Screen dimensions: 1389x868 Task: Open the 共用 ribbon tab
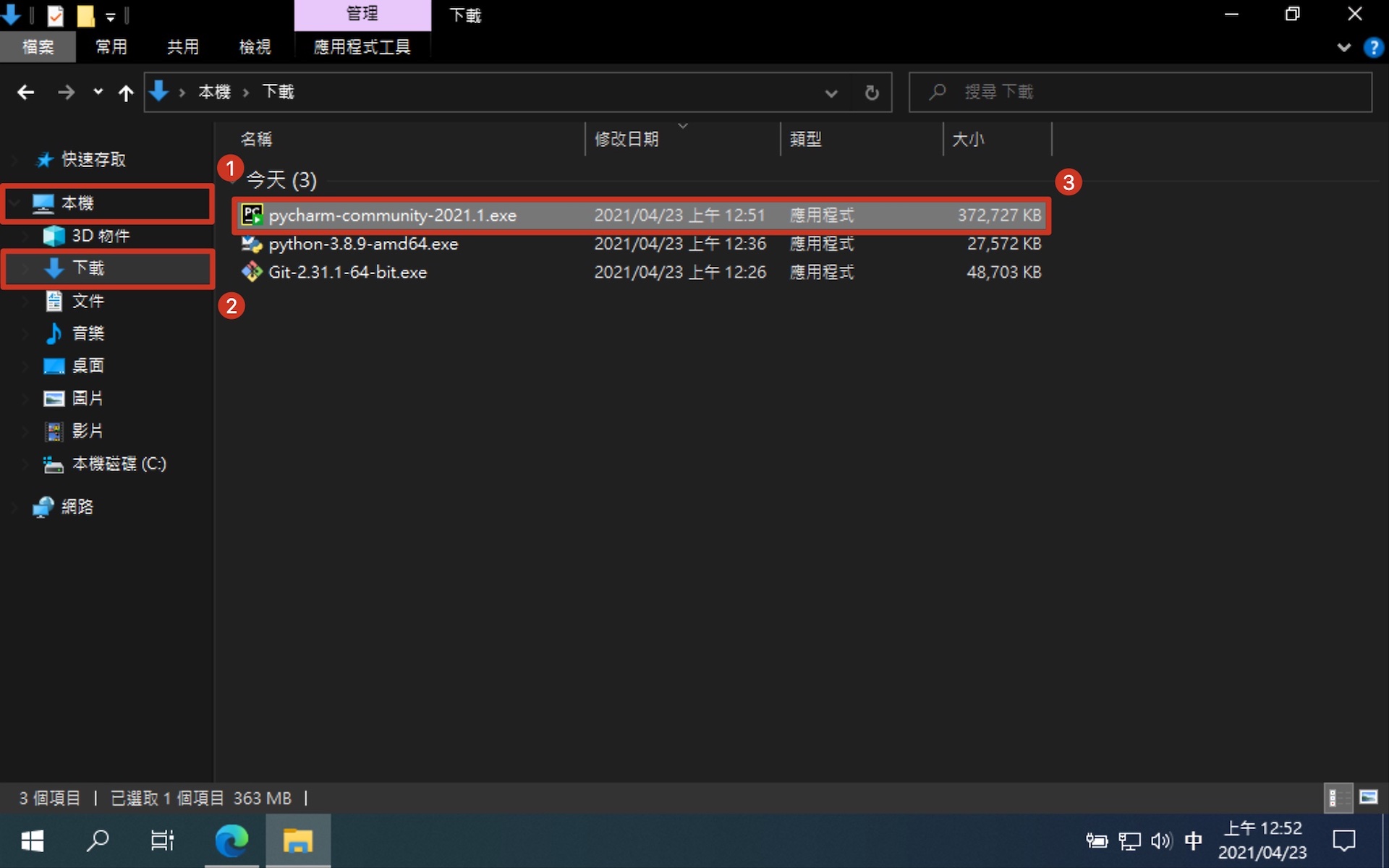click(x=183, y=47)
